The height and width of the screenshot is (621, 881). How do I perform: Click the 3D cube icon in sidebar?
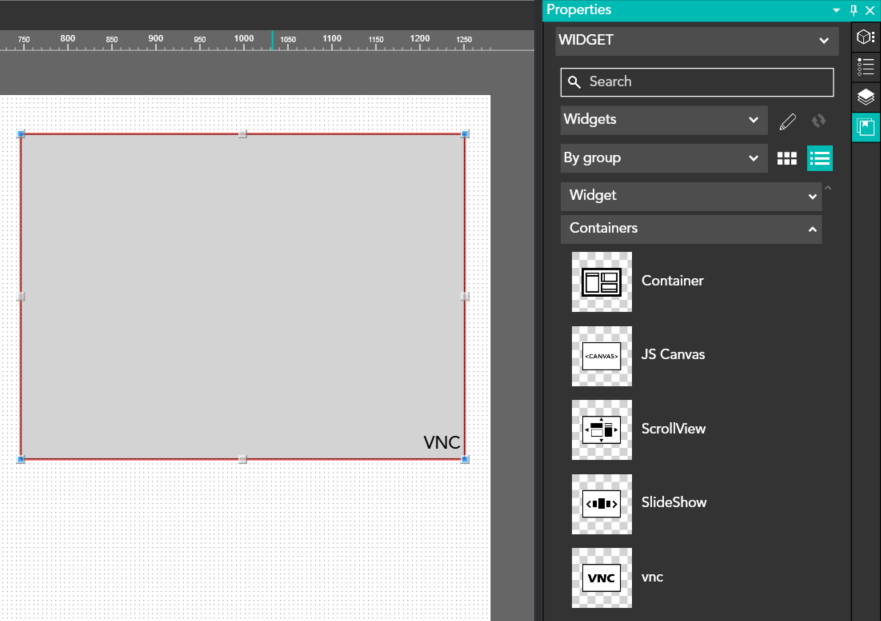[865, 37]
